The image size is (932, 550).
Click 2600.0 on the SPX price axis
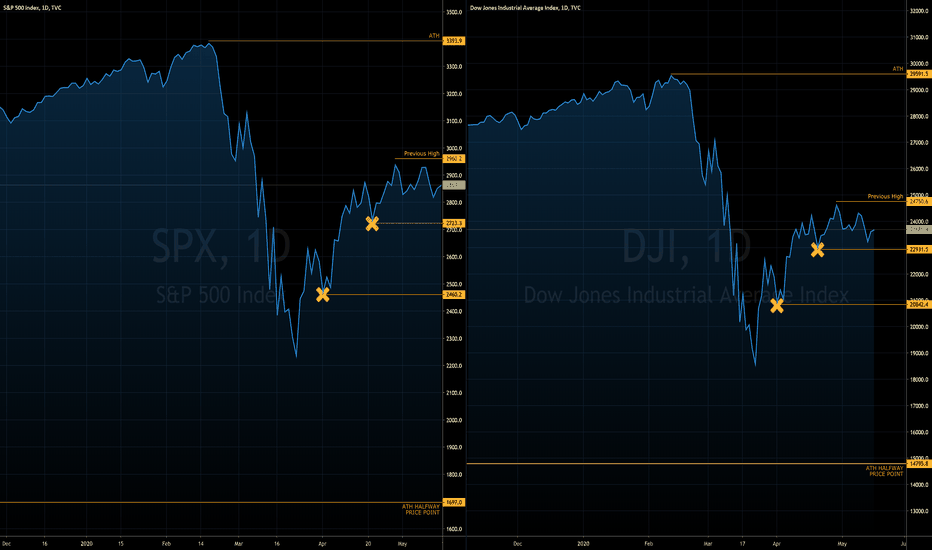click(454, 257)
